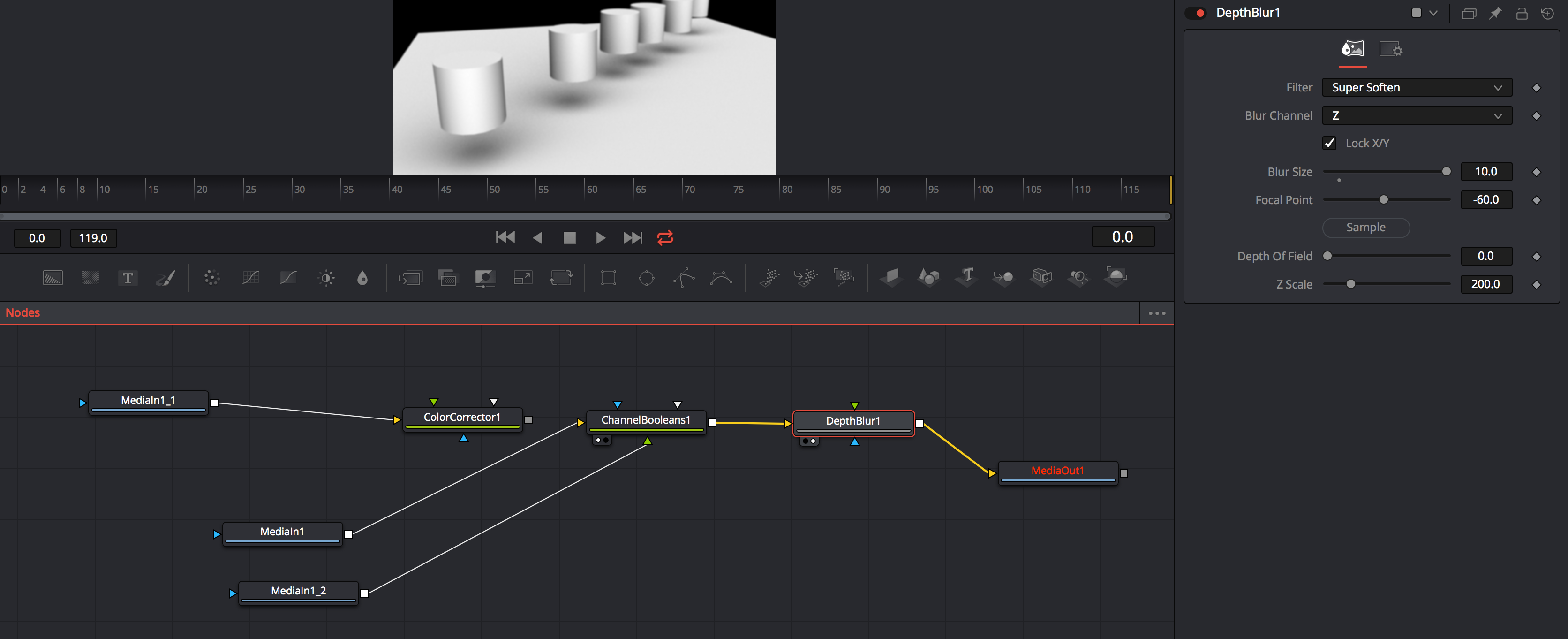The width and height of the screenshot is (1568, 639).
Task: Open the node color chevron menu
Action: [x=1433, y=13]
